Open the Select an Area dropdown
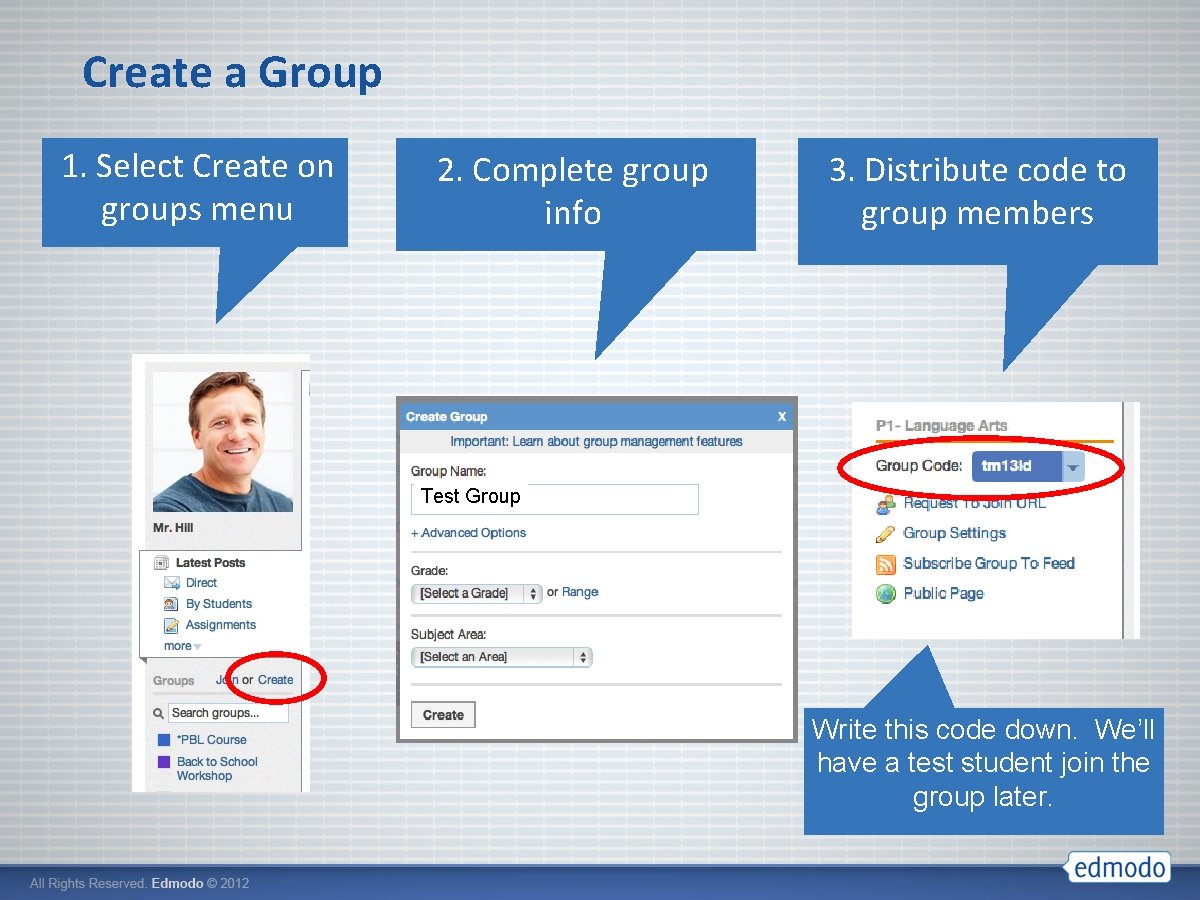The image size is (1200, 900). 501,657
